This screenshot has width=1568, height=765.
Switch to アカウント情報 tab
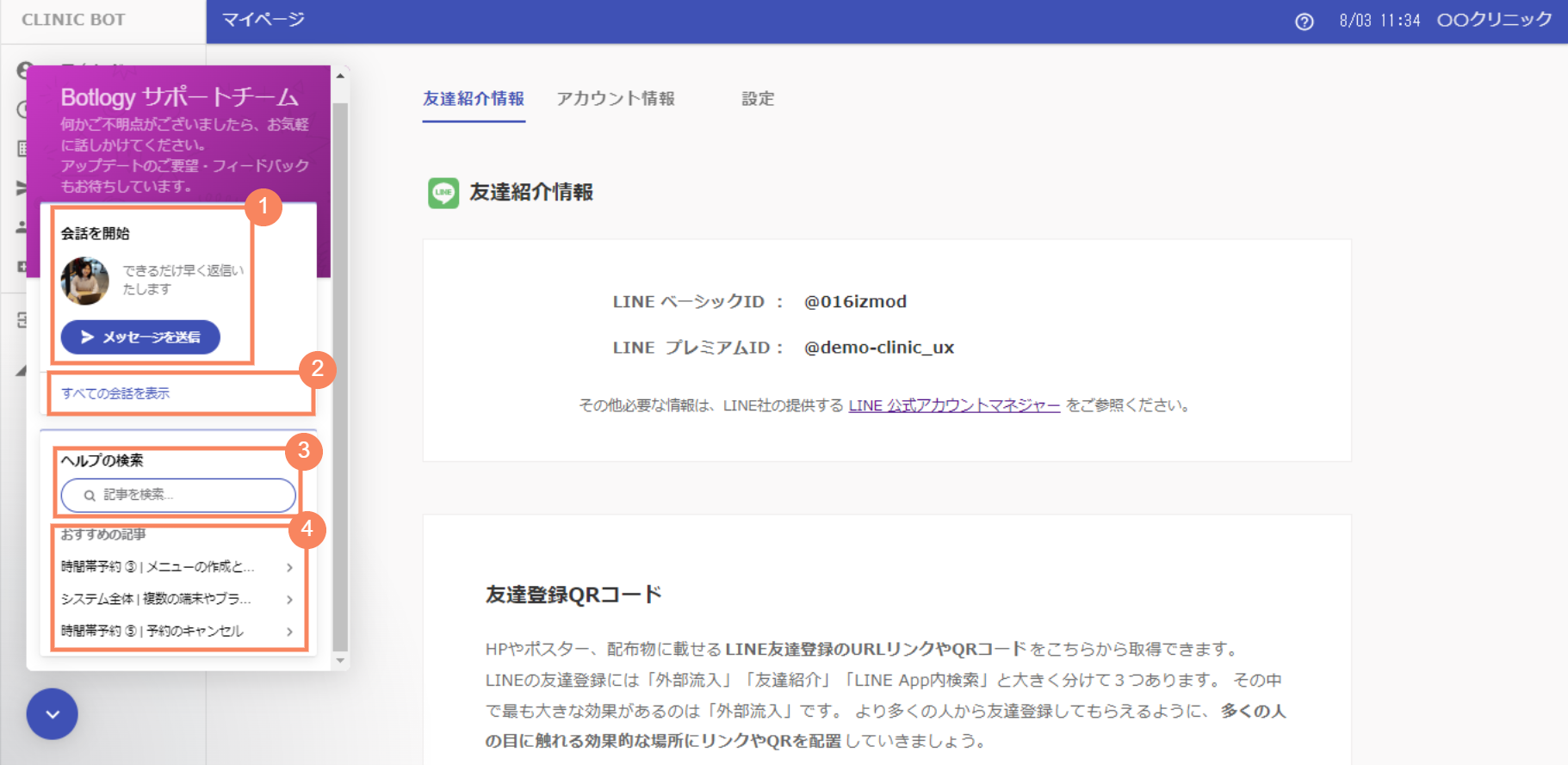click(616, 99)
